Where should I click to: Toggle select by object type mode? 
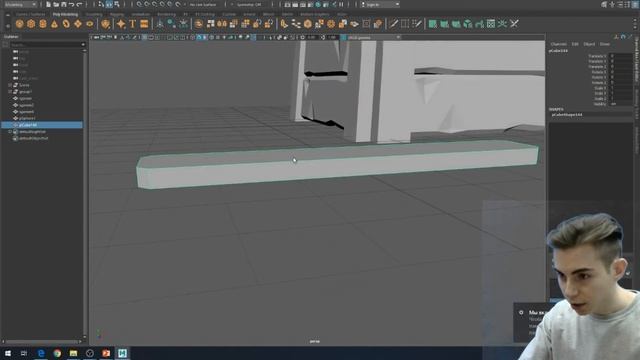tap(109, 4)
